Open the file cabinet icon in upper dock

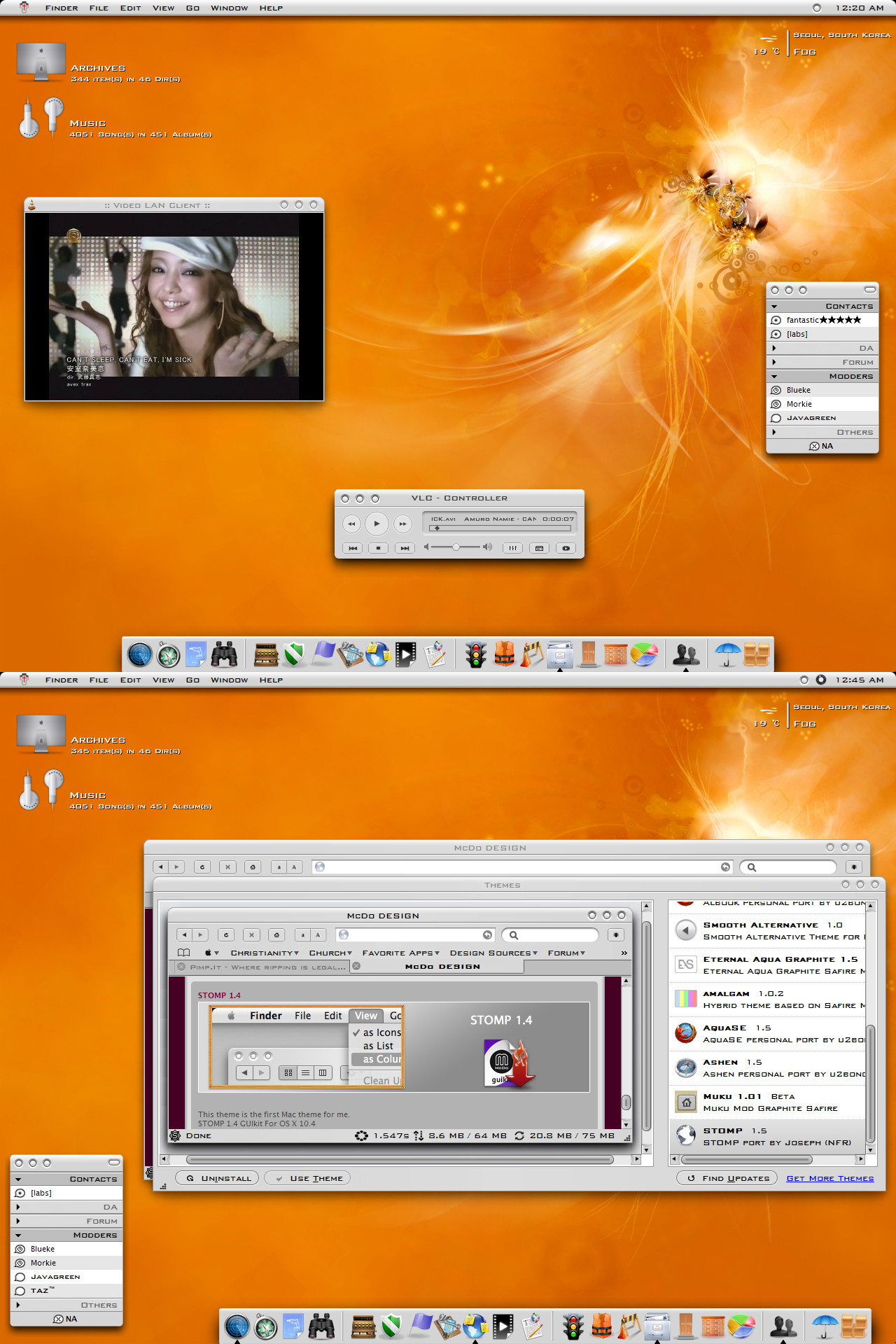click(x=560, y=654)
